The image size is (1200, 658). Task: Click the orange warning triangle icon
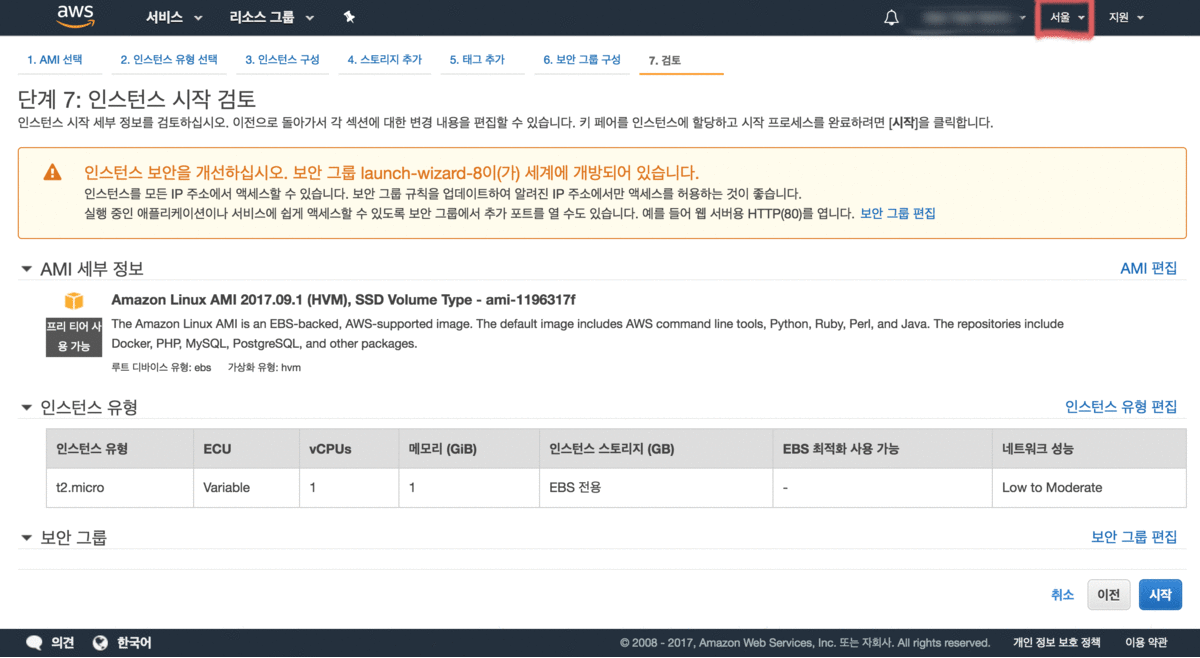[x=52, y=172]
